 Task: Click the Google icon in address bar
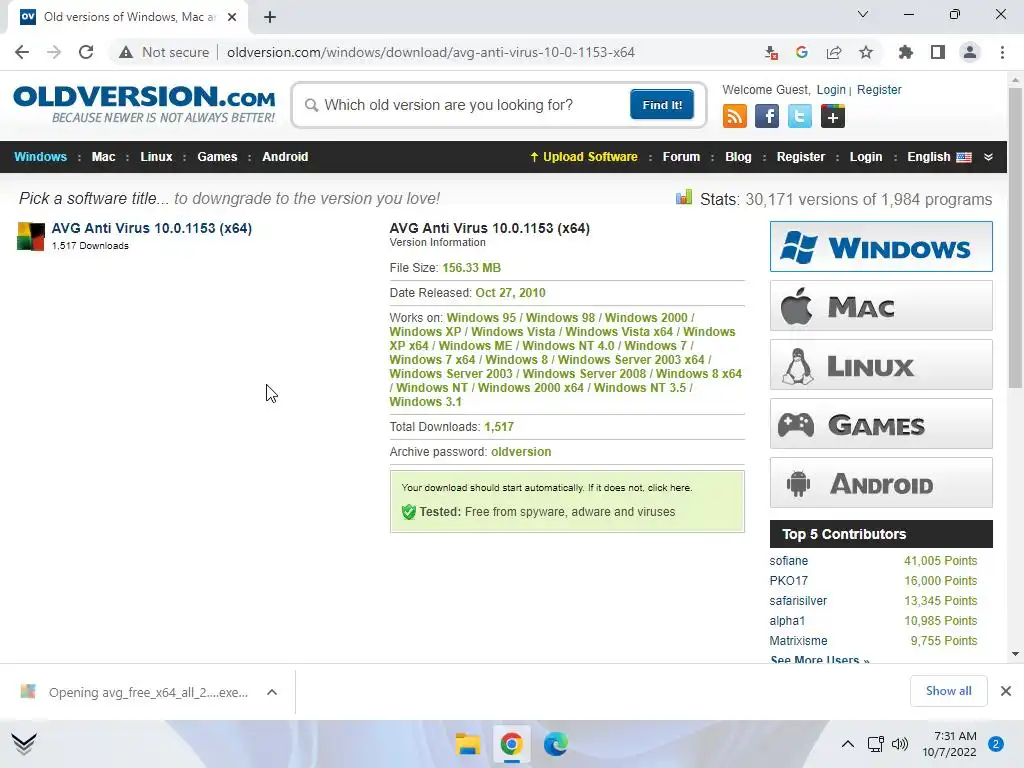coord(802,52)
